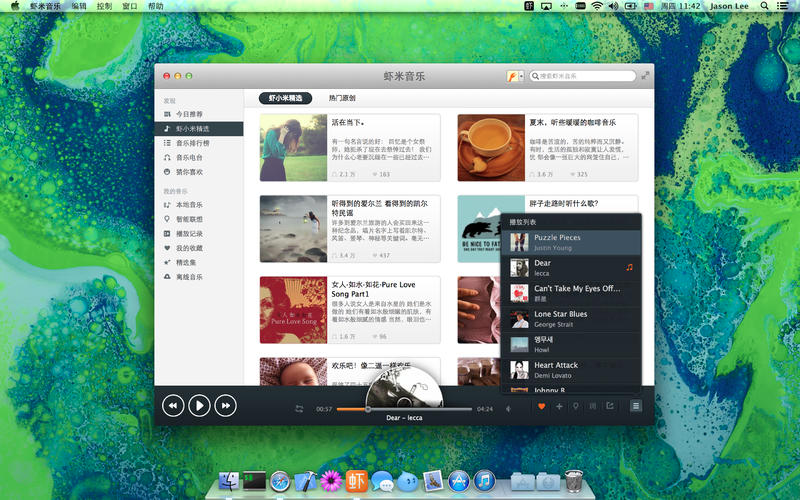
Task: Open App Store from the Dock
Action: pos(459,481)
